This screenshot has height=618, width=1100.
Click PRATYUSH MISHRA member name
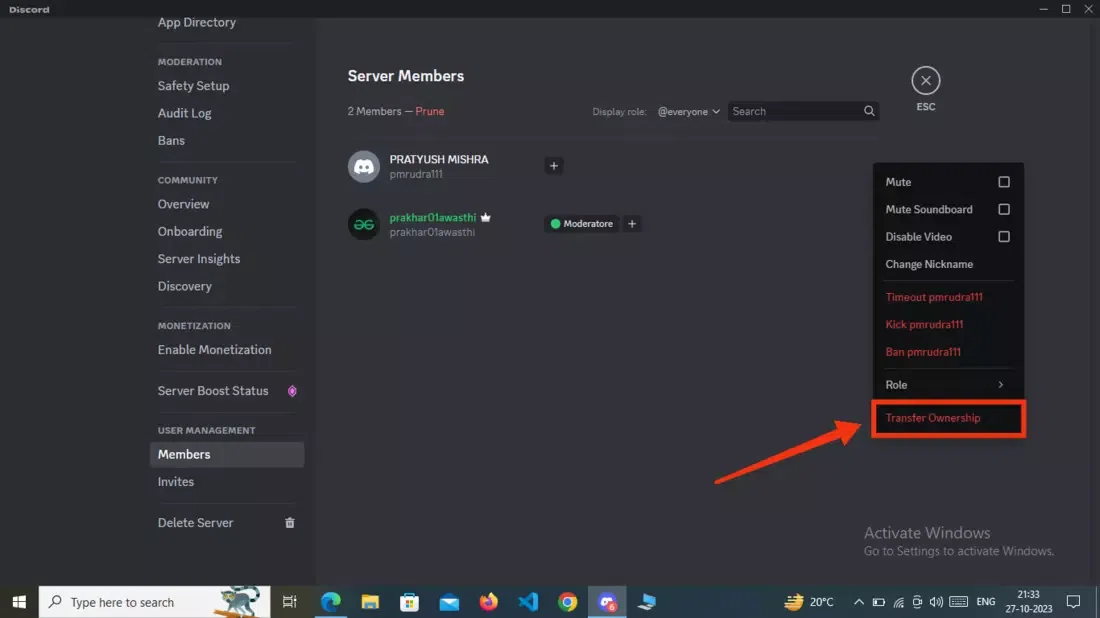click(439, 159)
